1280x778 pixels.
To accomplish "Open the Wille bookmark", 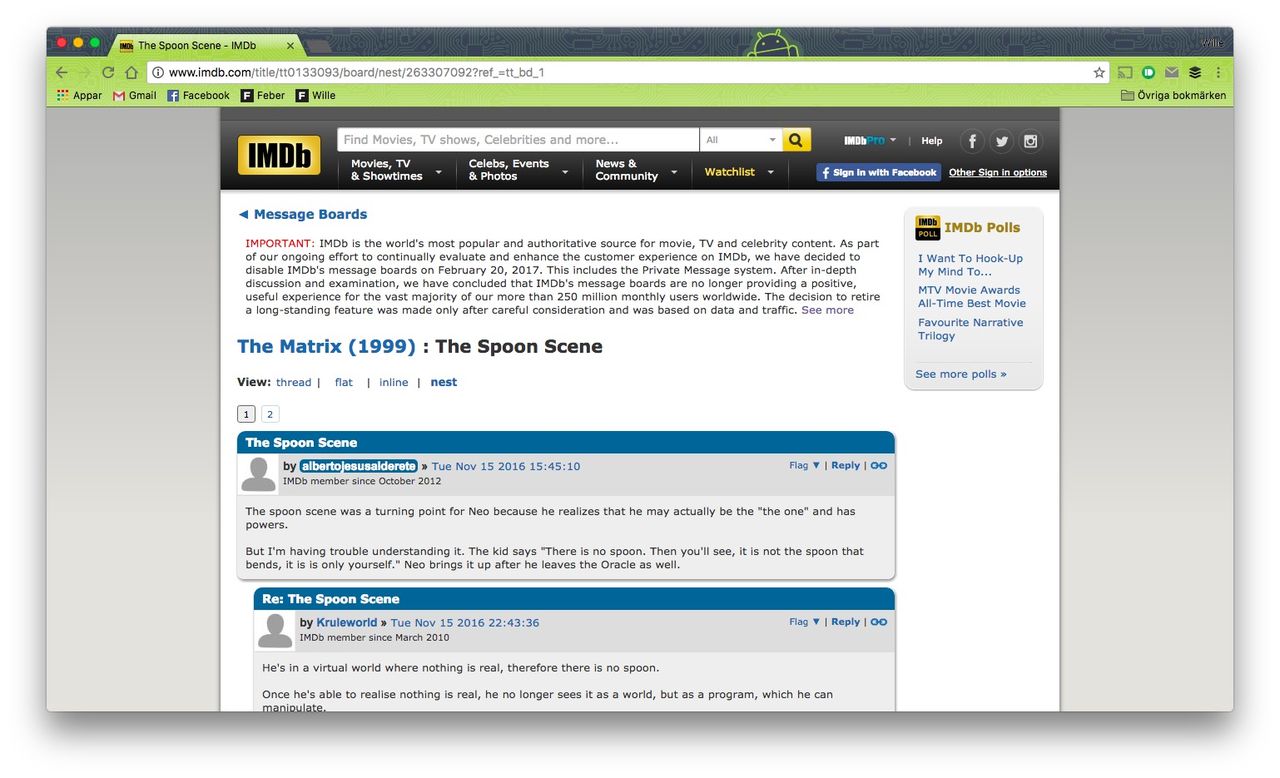I will click(315, 95).
